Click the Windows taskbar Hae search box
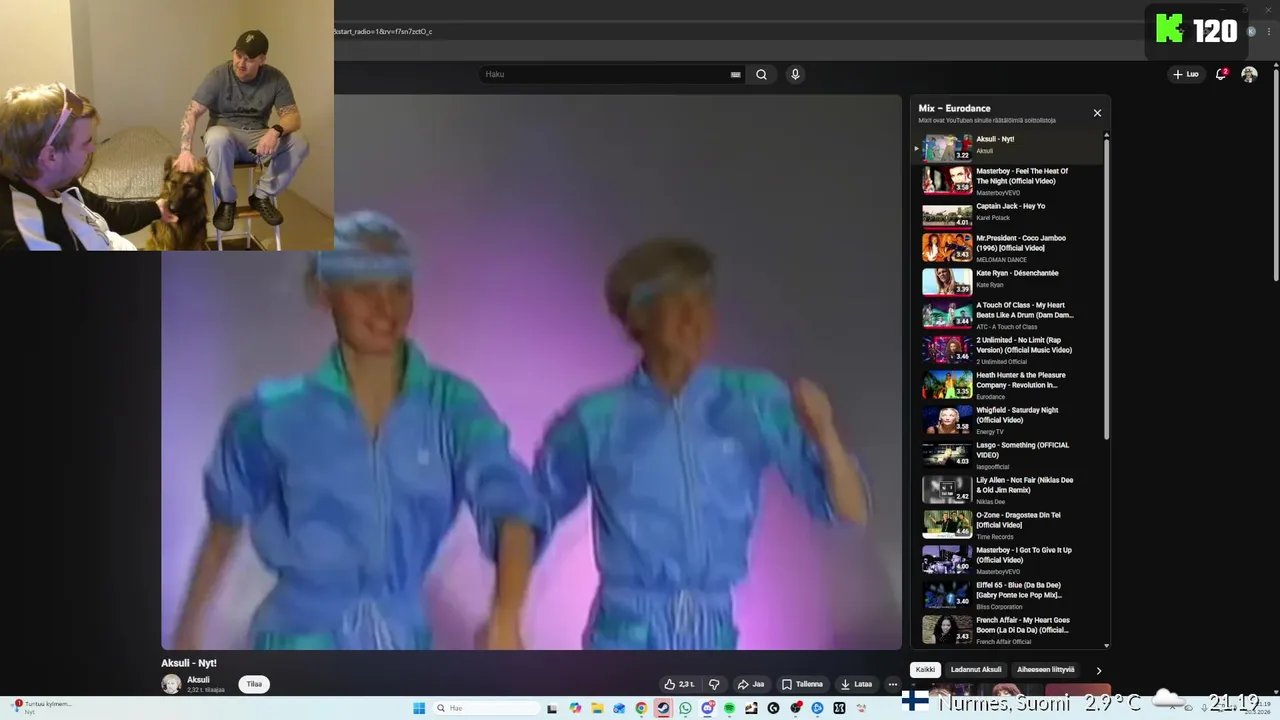Image resolution: width=1280 pixels, height=720 pixels. 487,708
